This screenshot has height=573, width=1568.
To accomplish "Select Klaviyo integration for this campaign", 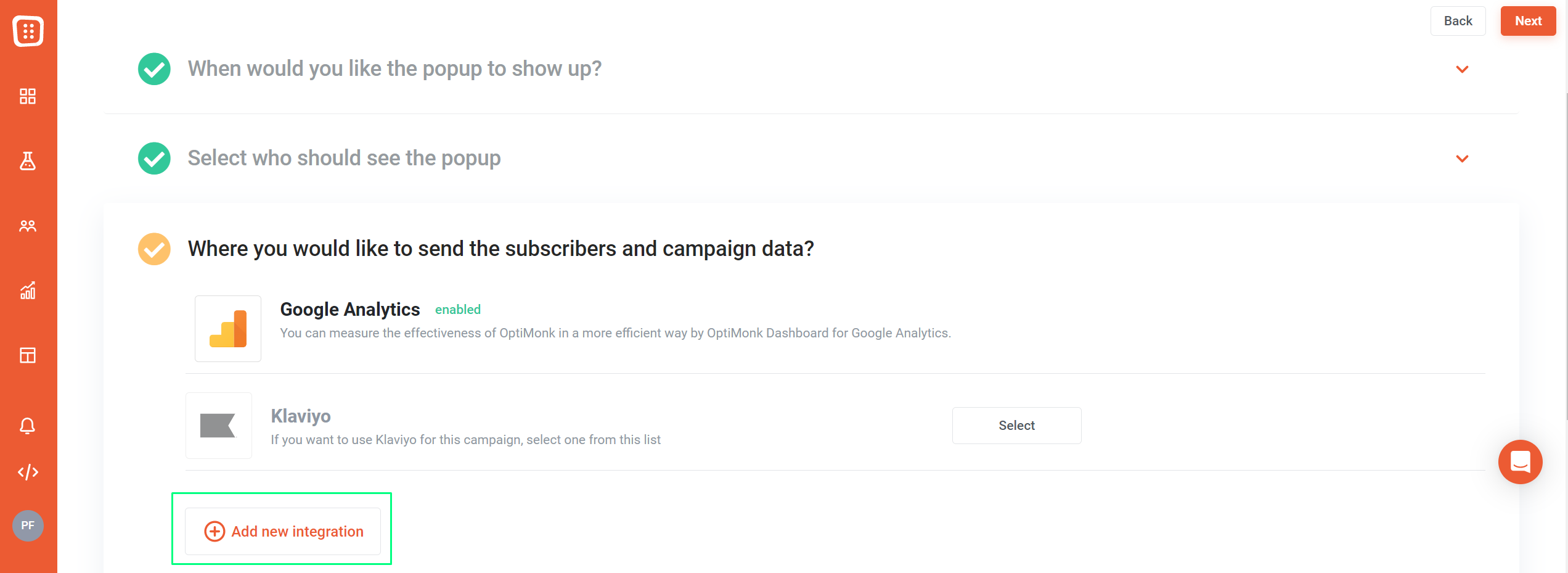I will click(1016, 426).
